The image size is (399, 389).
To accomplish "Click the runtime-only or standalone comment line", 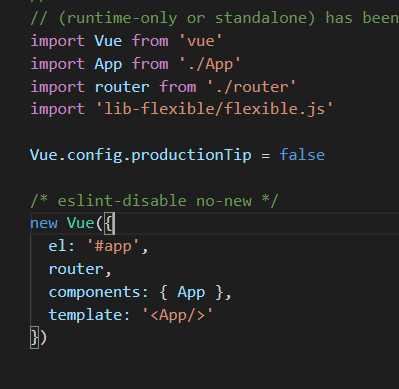I will click(214, 18).
